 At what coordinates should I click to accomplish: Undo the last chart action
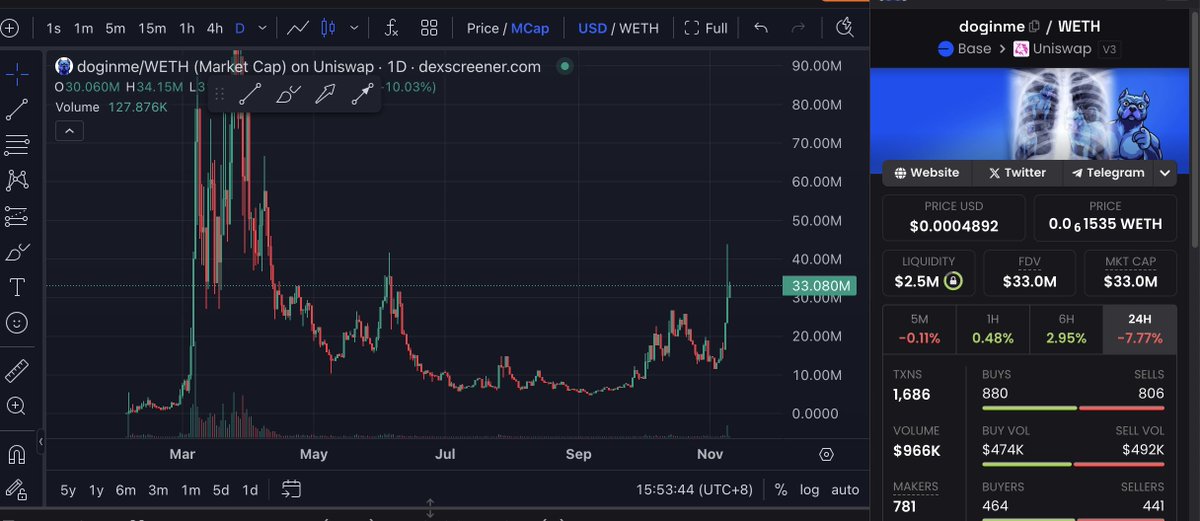(x=761, y=28)
